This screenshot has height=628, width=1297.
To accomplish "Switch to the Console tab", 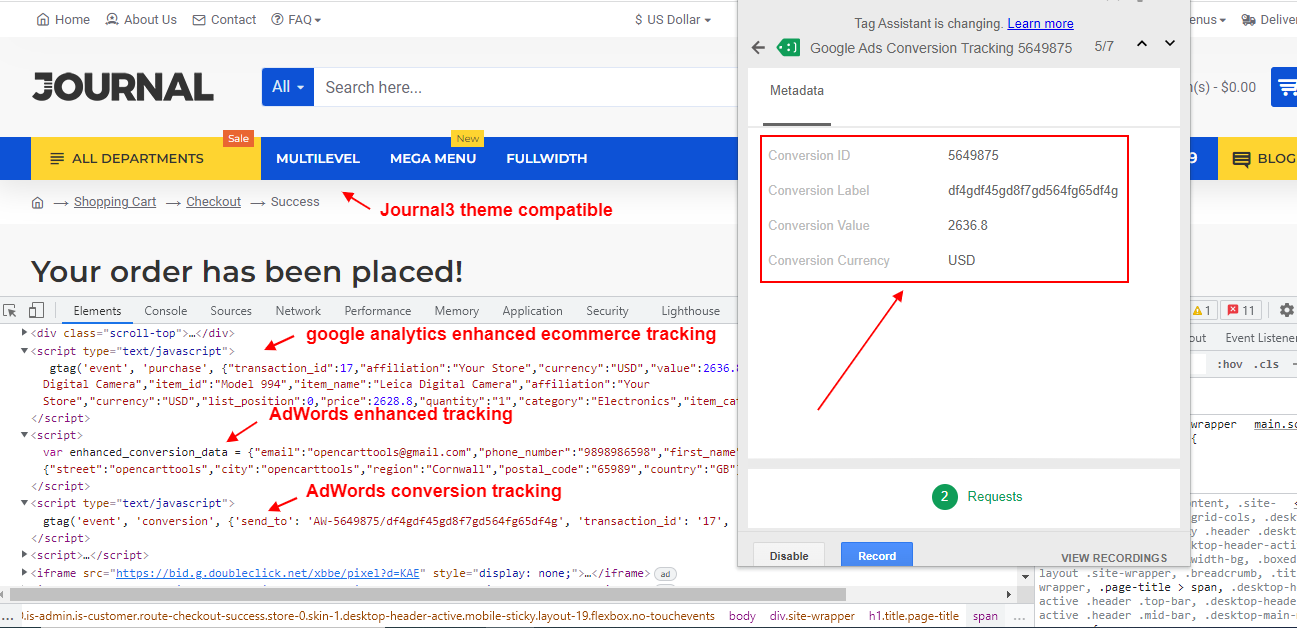I will pyautogui.click(x=166, y=311).
